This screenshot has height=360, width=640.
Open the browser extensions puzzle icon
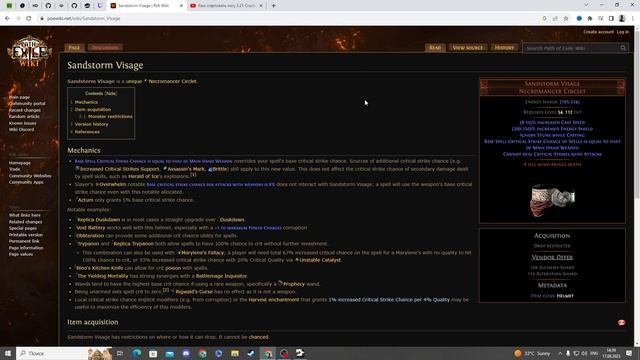pos(590,18)
